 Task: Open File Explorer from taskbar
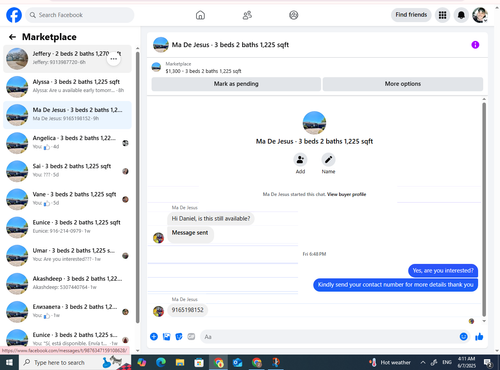pyautogui.click(x=180, y=362)
